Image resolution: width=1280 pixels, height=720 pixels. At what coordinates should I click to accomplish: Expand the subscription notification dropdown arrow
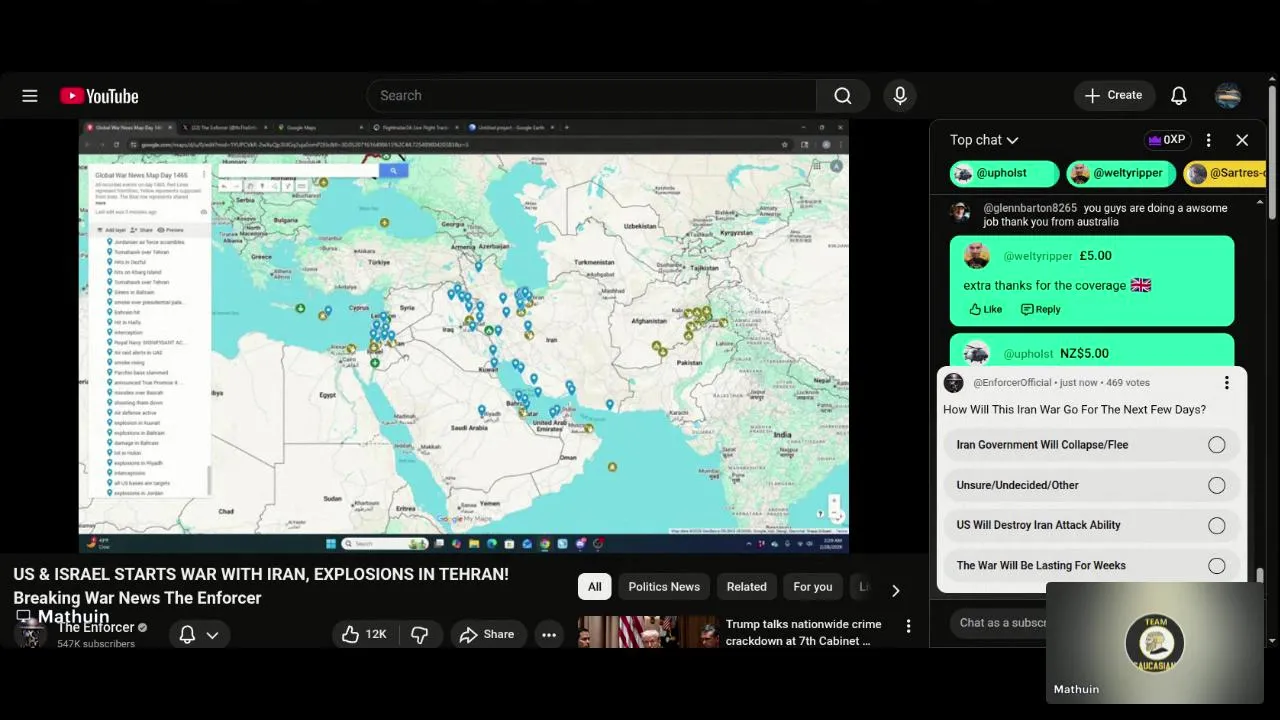[x=212, y=634]
